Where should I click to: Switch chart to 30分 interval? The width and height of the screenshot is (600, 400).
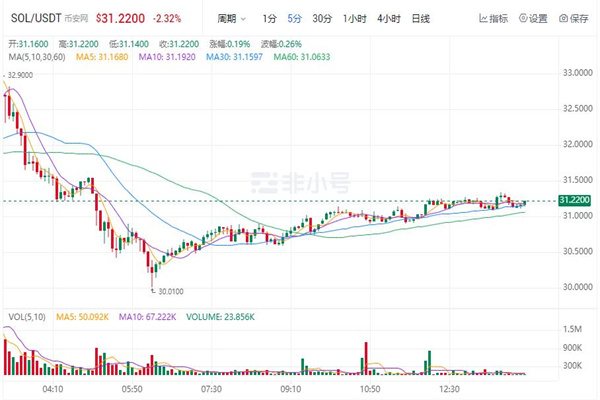pyautogui.click(x=321, y=19)
